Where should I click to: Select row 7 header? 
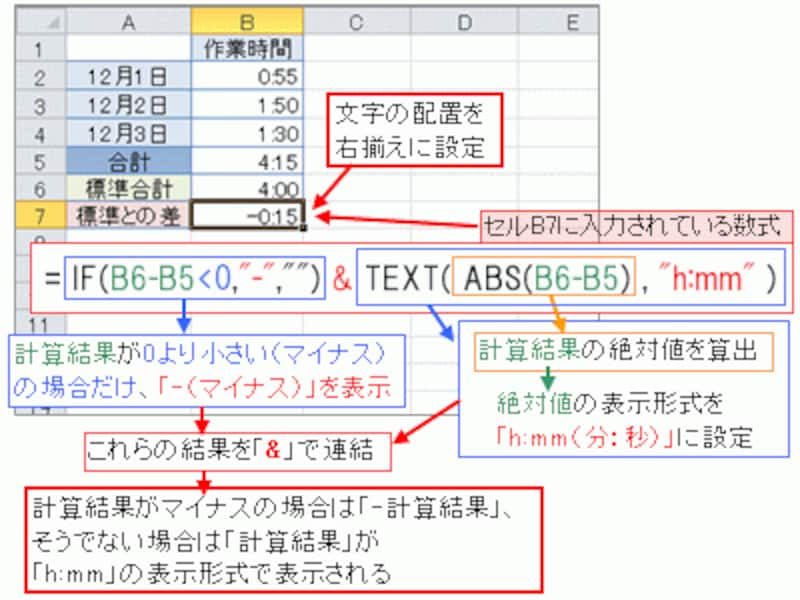pyautogui.click(x=41, y=215)
